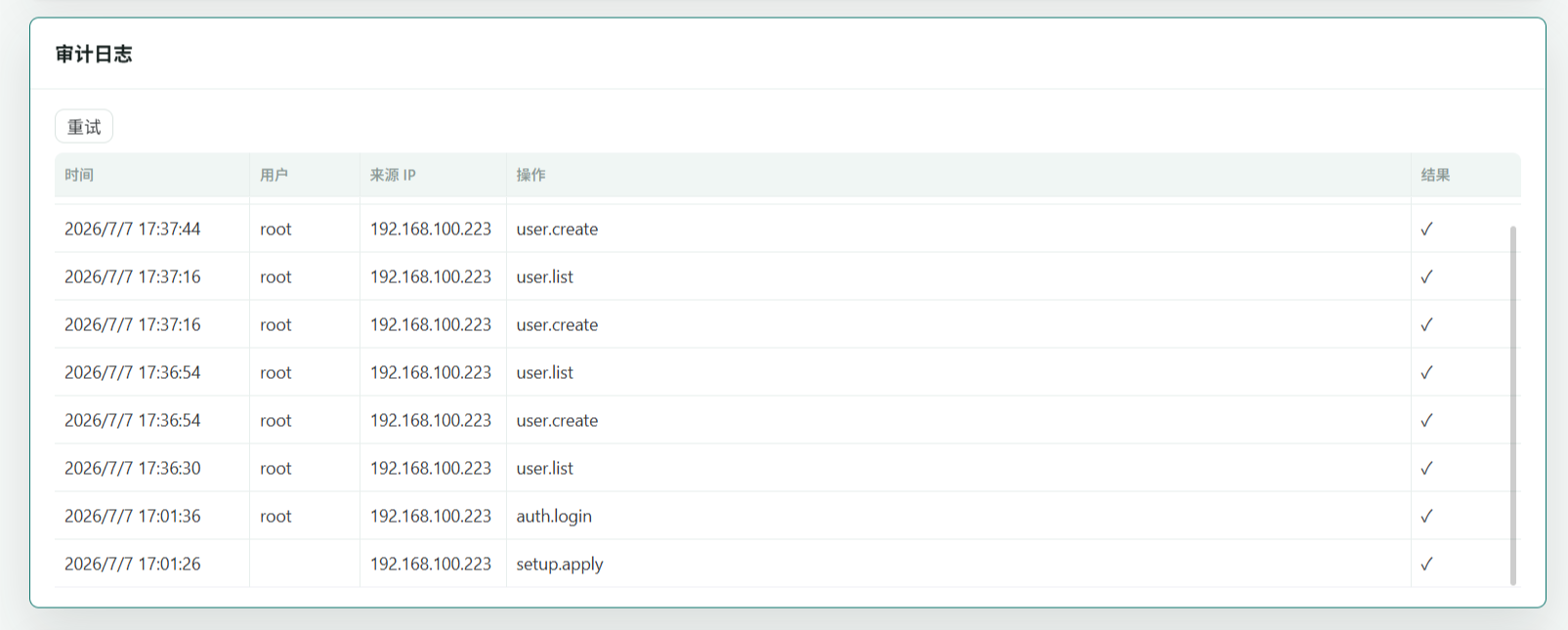The width and height of the screenshot is (1568, 630).
Task: Click the checkmark beside user.list at 17:37:16
Action: tap(1426, 276)
